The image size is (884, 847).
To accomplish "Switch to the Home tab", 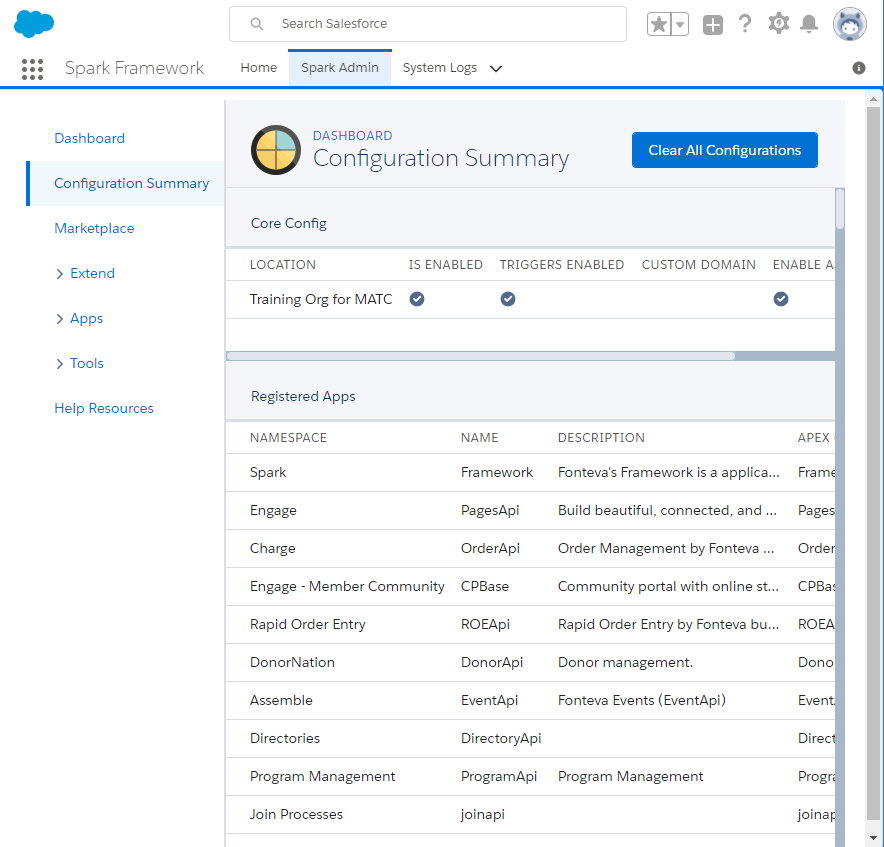I will (x=258, y=68).
